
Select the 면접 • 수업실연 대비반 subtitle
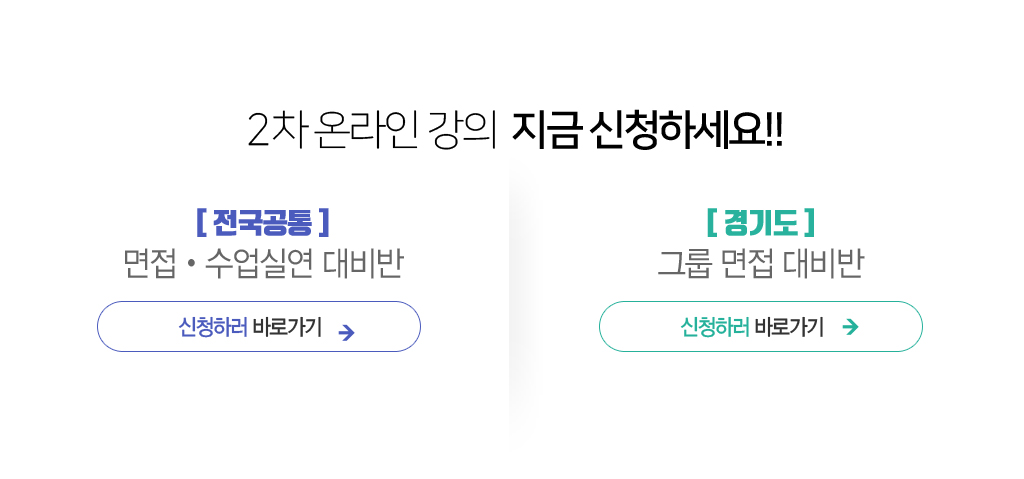[263, 263]
